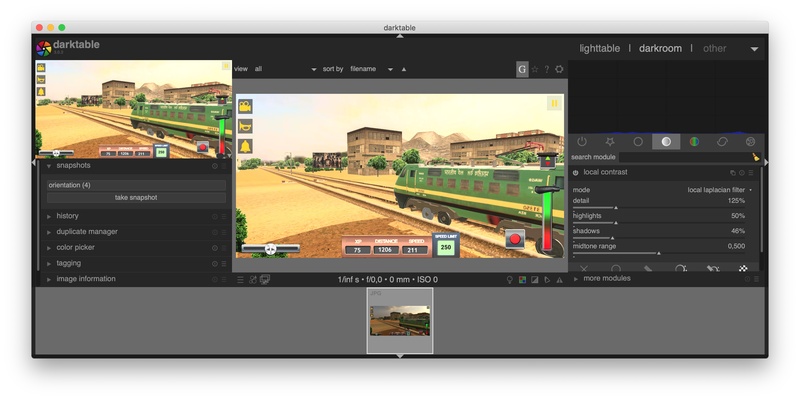Open the other view tab
The width and height of the screenshot is (800, 400).
[714, 48]
